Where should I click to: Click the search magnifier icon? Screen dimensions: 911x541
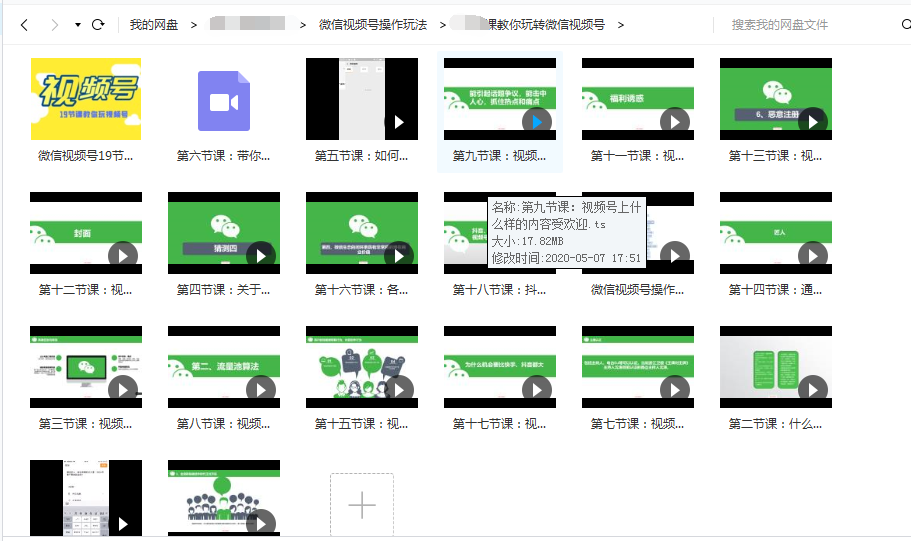pyautogui.click(x=906, y=24)
